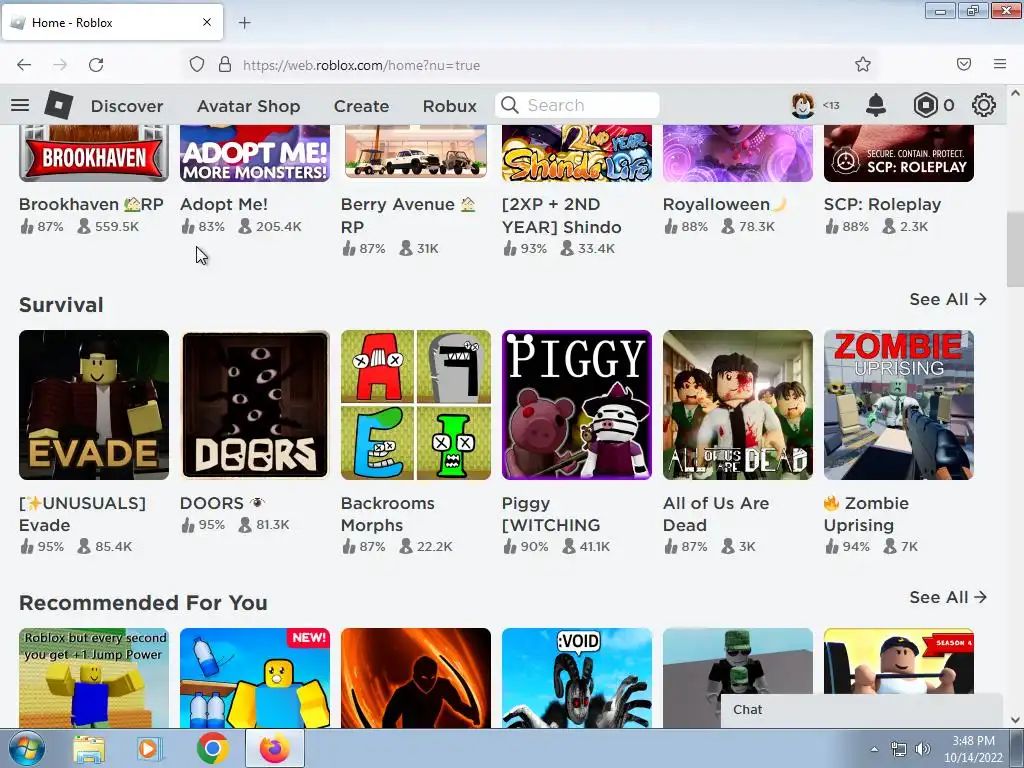Open Windows Explorer from taskbar

click(89, 748)
